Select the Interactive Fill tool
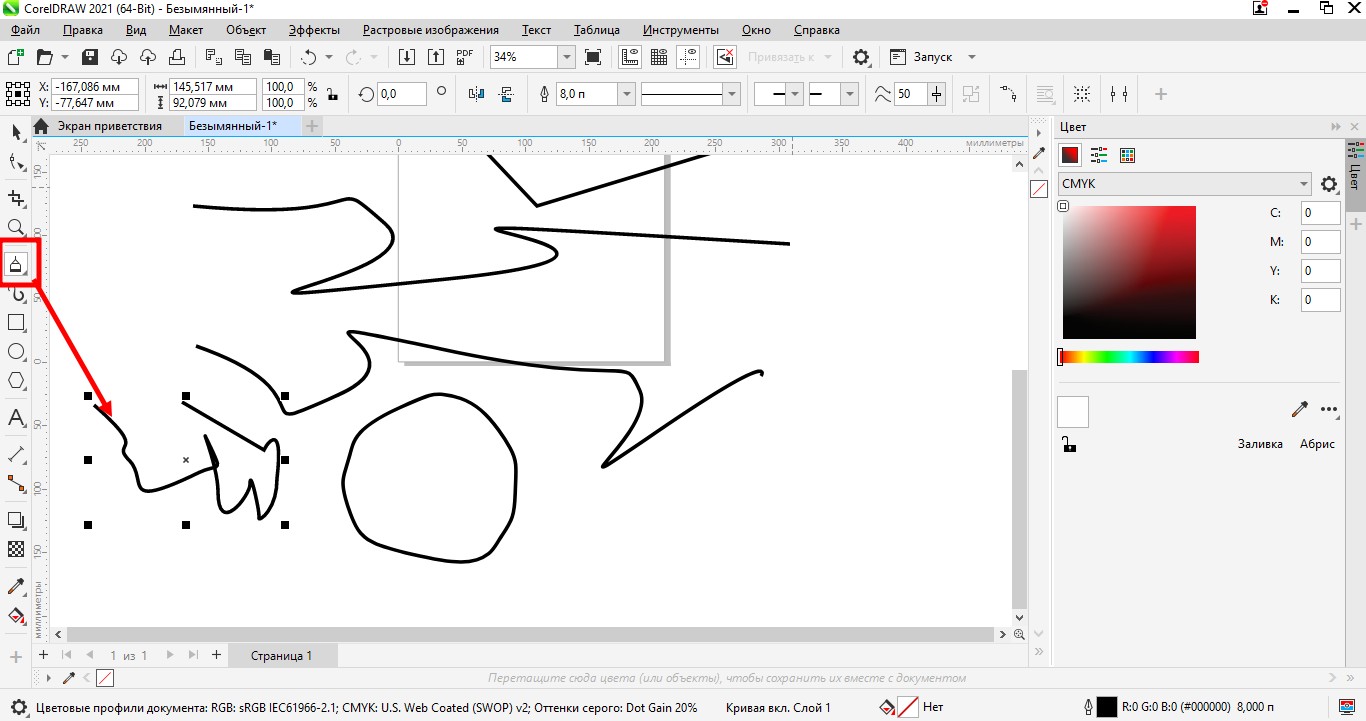Screen dimensions: 1366x721 coord(16,615)
